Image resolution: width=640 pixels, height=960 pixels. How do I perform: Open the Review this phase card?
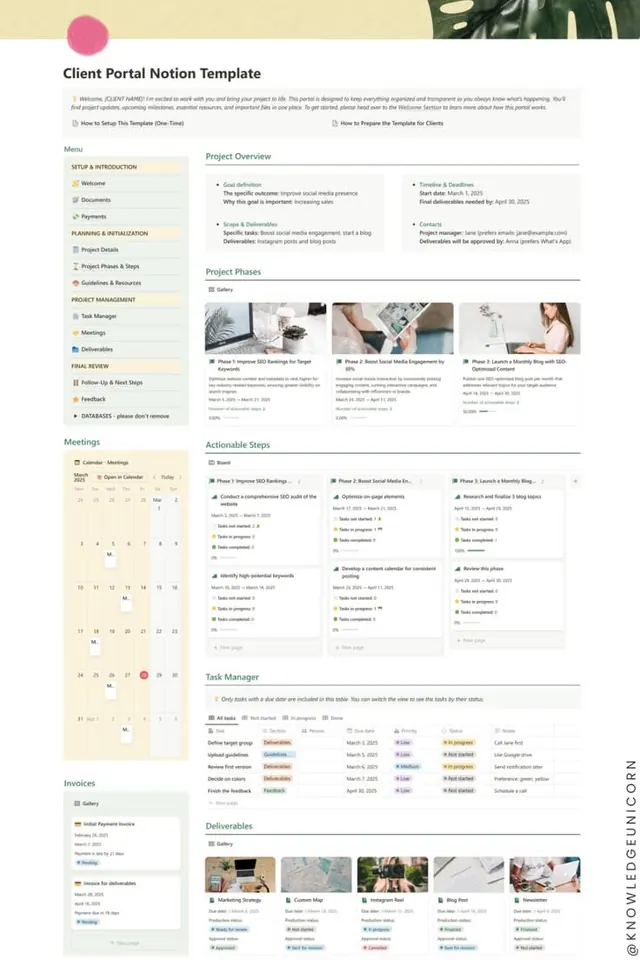[x=507, y=596]
